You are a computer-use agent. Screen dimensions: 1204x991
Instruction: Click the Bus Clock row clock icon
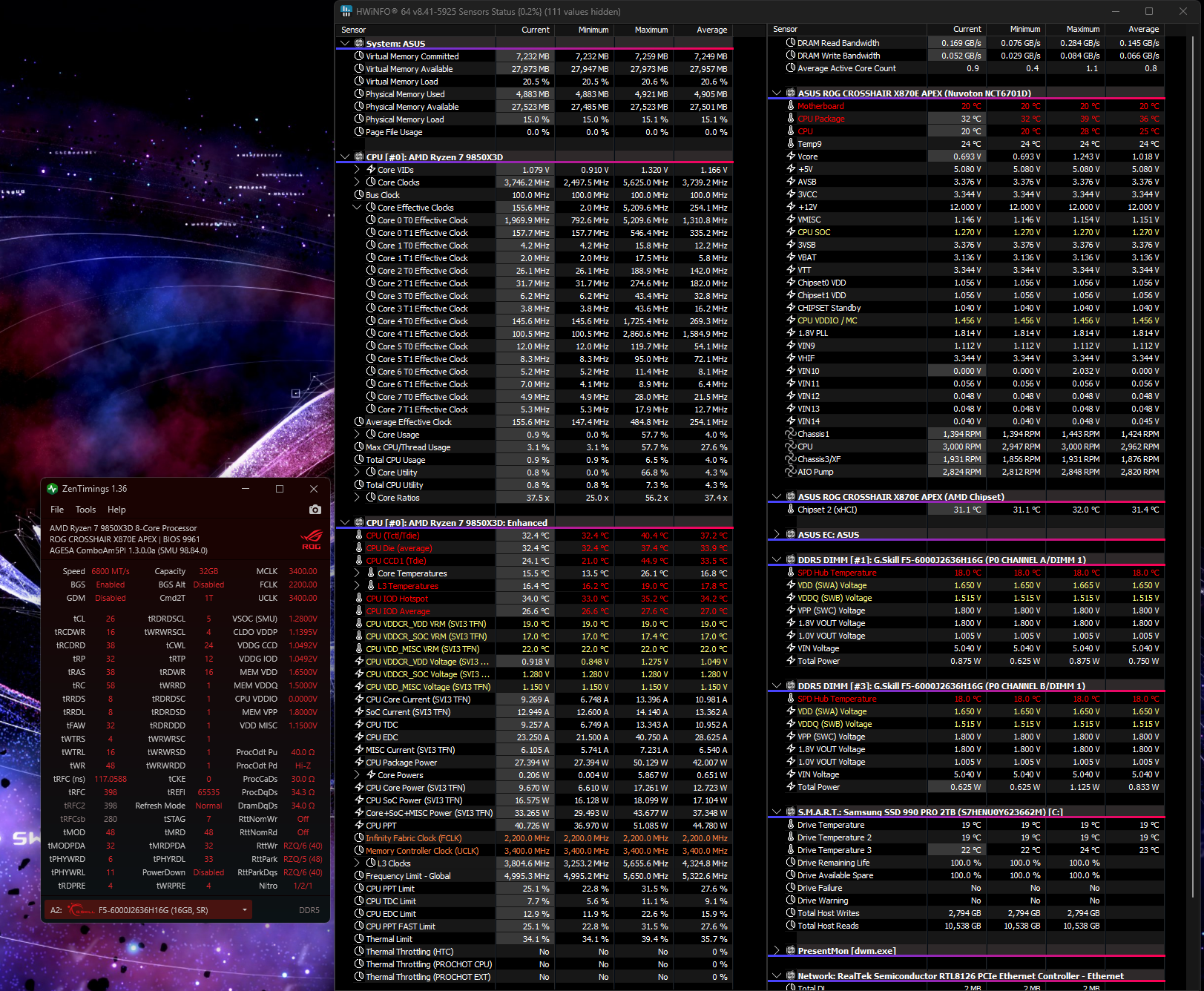[x=359, y=195]
